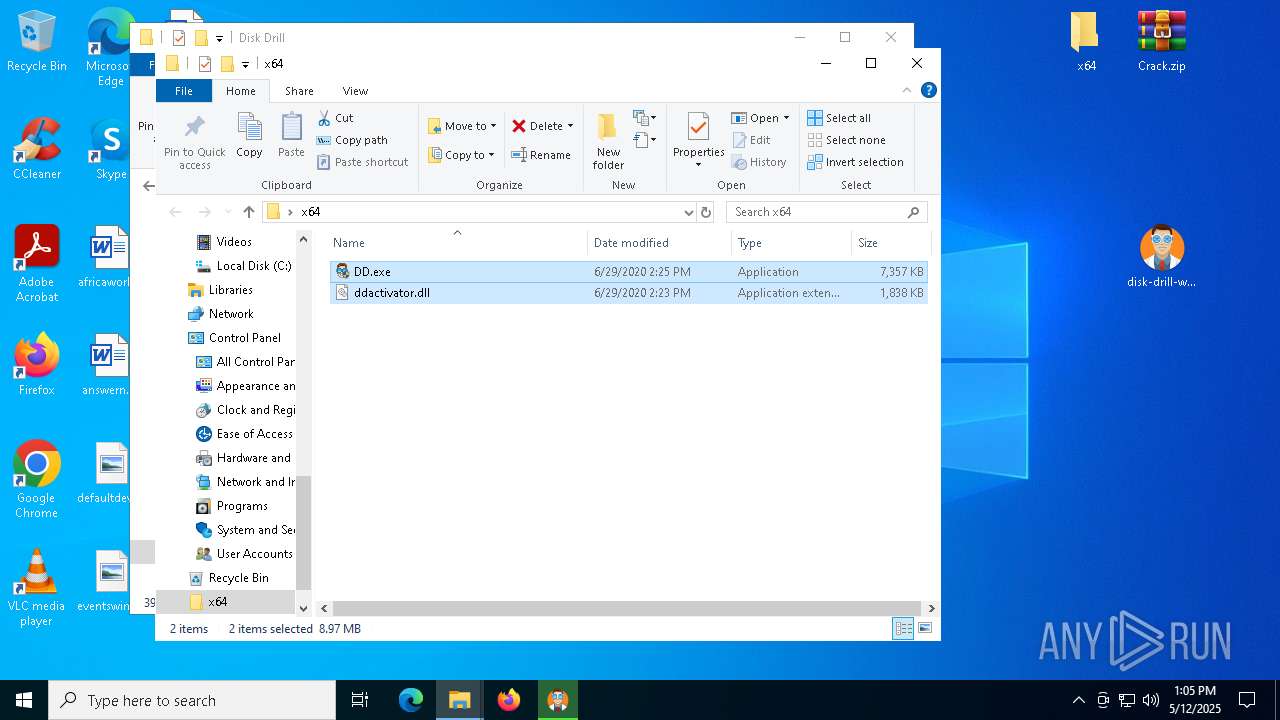The height and width of the screenshot is (720, 1280).
Task: Sort by Name column header
Action: pos(457,243)
